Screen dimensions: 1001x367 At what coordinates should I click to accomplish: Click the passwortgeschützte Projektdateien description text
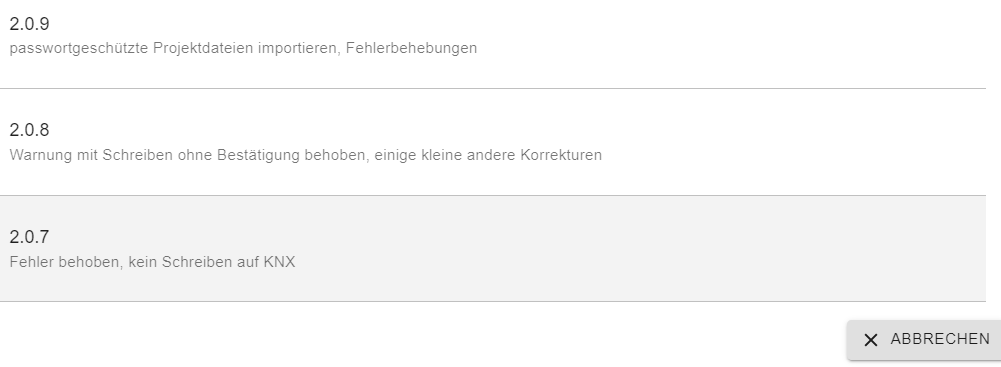243,49
